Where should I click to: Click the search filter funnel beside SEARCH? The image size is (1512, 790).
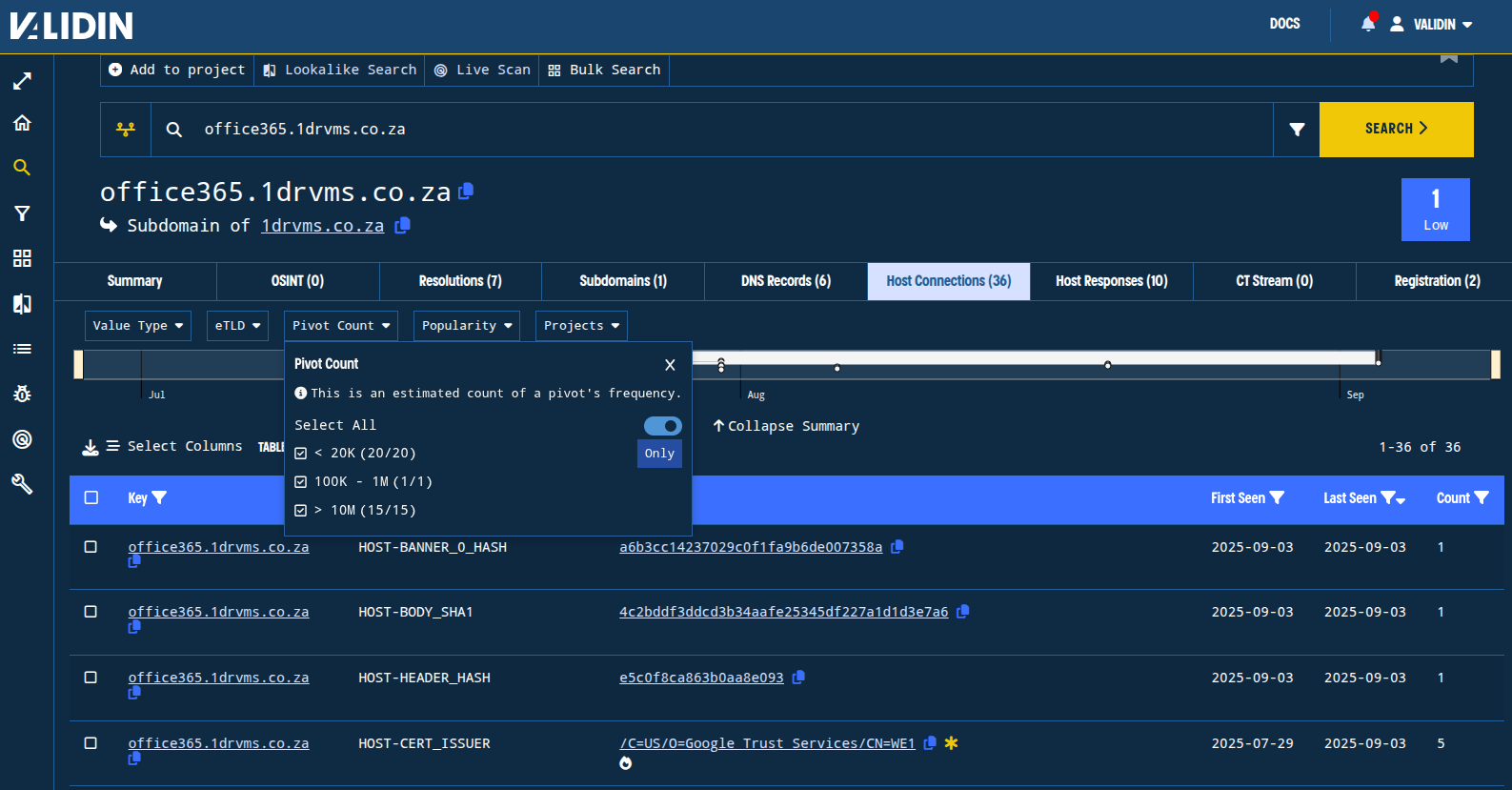tap(1297, 129)
